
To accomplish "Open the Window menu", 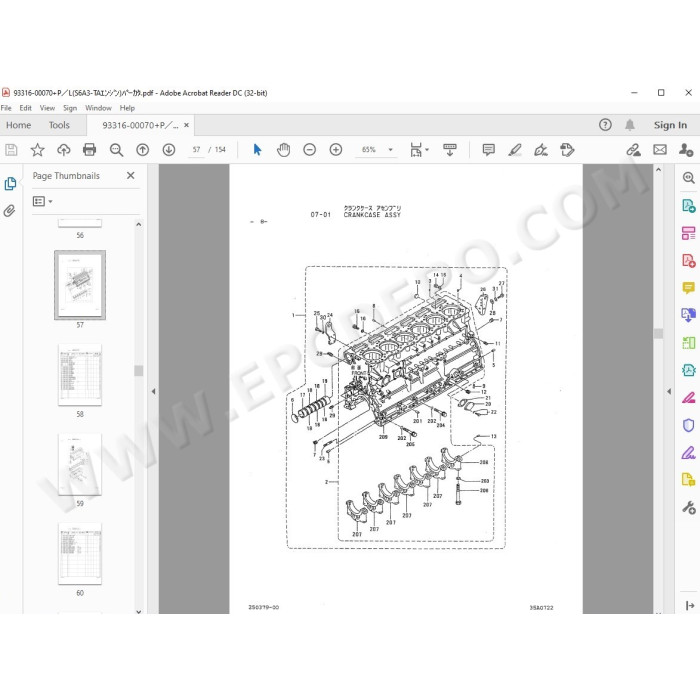I will (x=98, y=108).
